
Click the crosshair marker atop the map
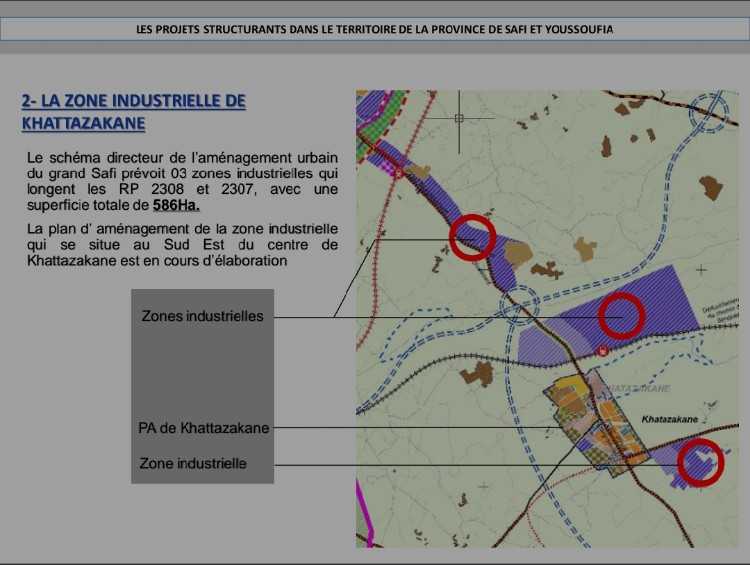point(459,118)
